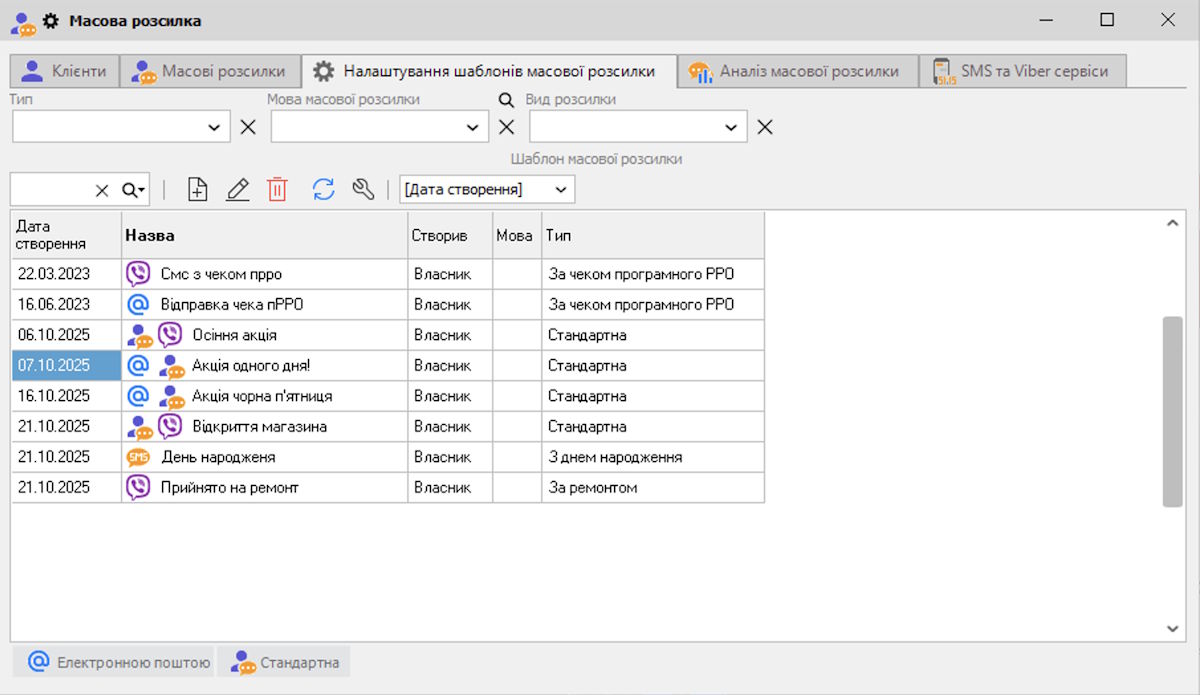The height and width of the screenshot is (695, 1200).
Task: Delete the selected template via trash icon
Action: coord(277,189)
